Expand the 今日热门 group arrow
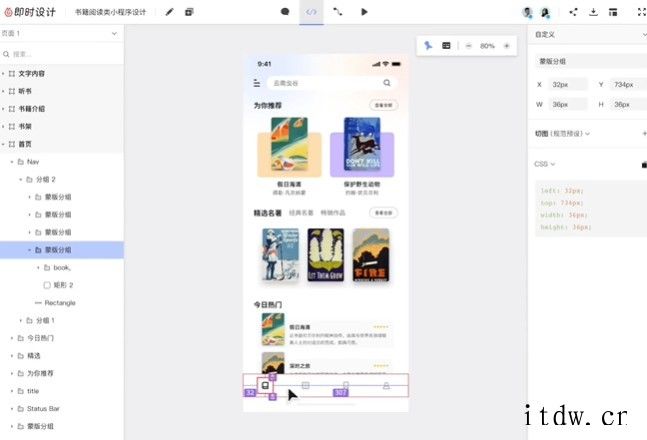 12,338
